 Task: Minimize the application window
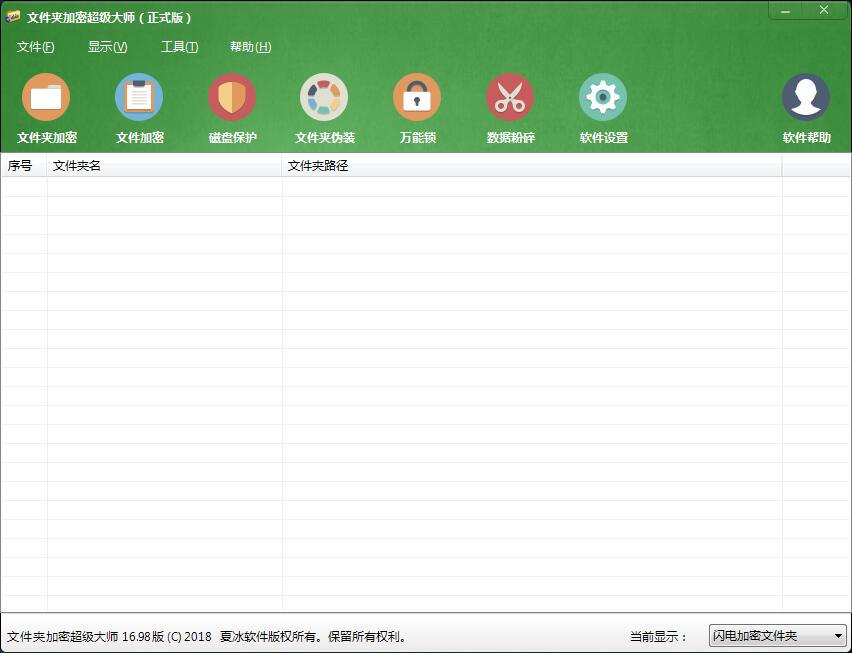tap(787, 10)
